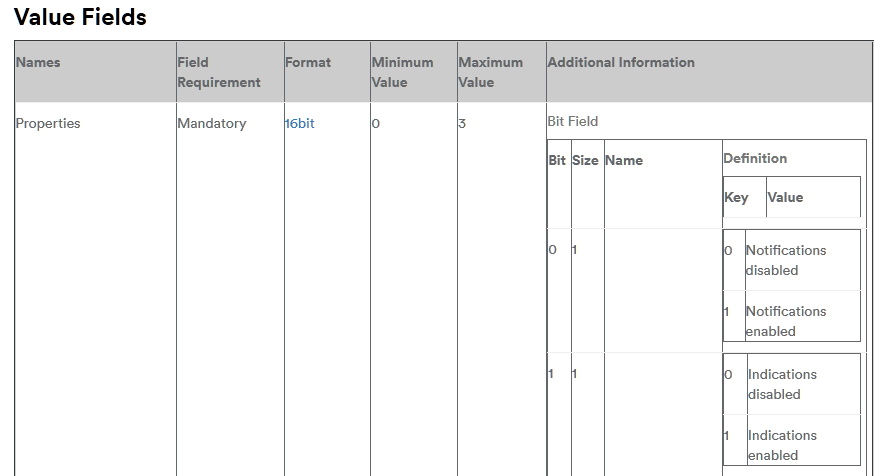Select the Bit Field label
The height and width of the screenshot is (476, 881).
(573, 121)
